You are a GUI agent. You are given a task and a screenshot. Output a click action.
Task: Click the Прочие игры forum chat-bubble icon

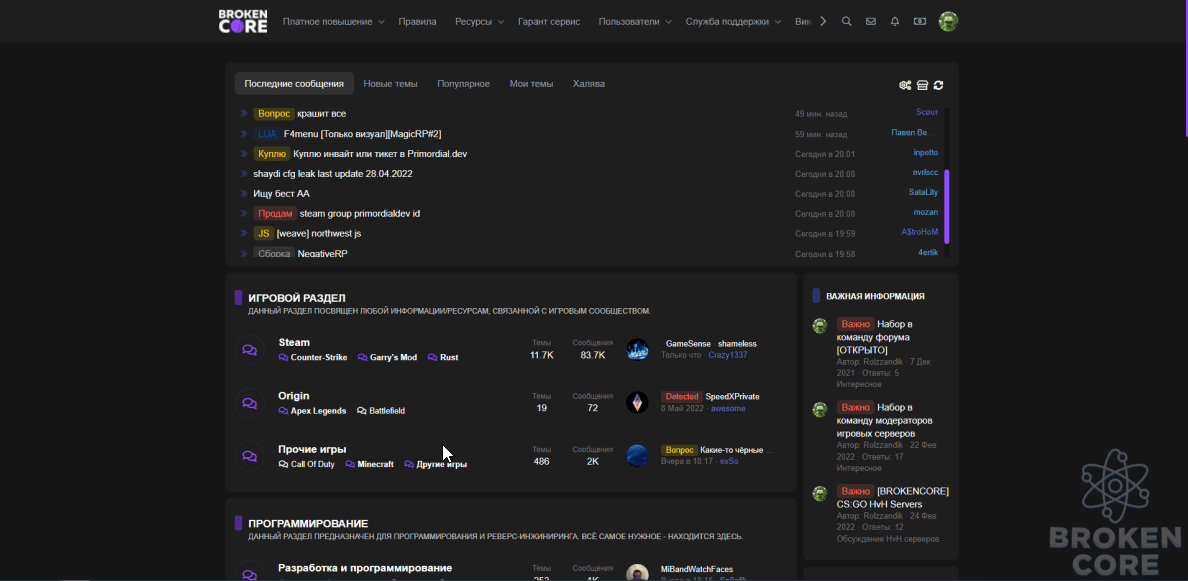pyautogui.click(x=249, y=456)
